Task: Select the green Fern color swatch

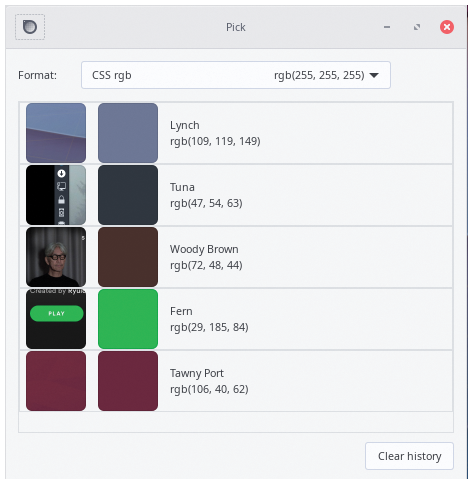Action: point(128,319)
